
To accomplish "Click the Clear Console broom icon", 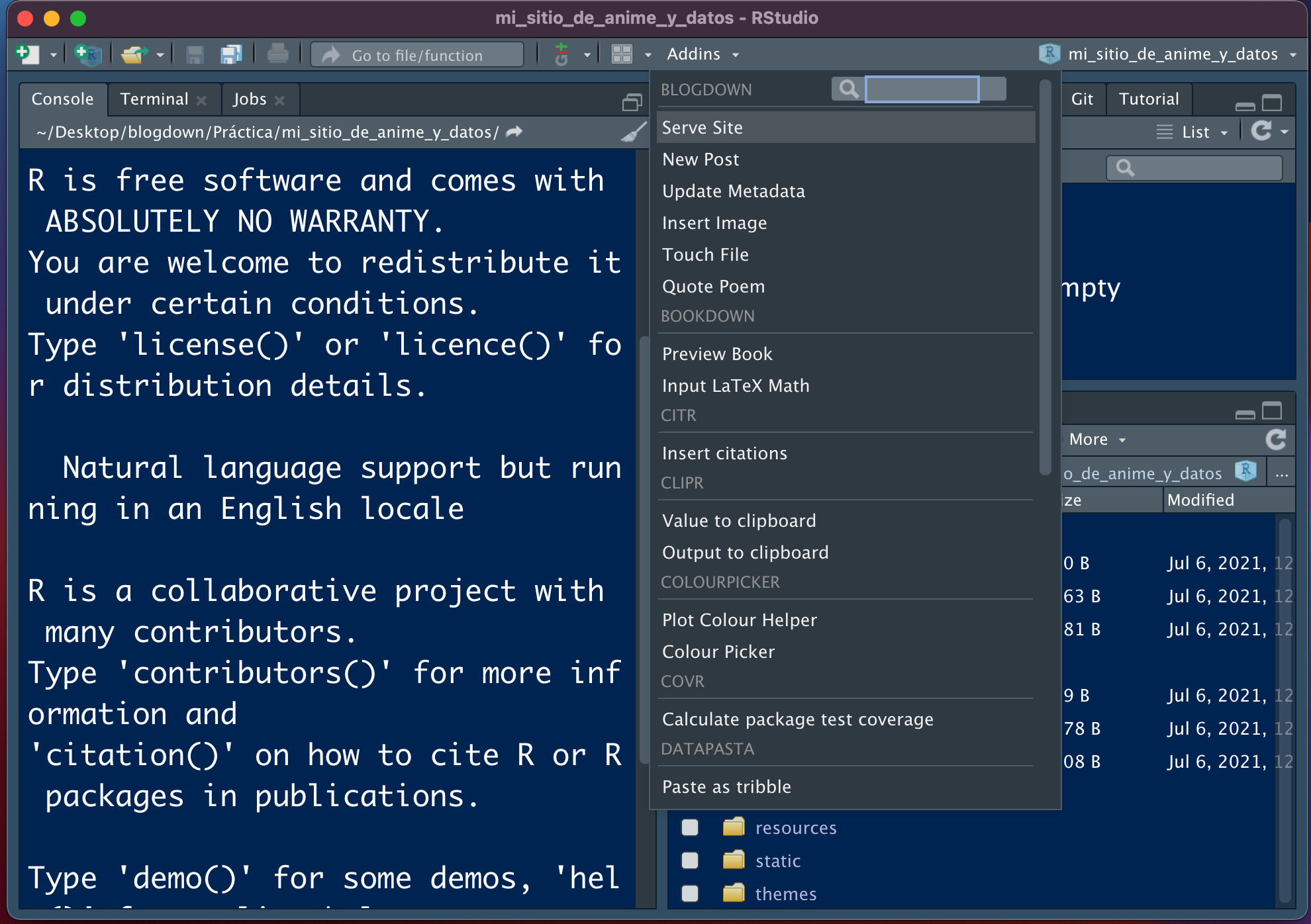I will [633, 132].
